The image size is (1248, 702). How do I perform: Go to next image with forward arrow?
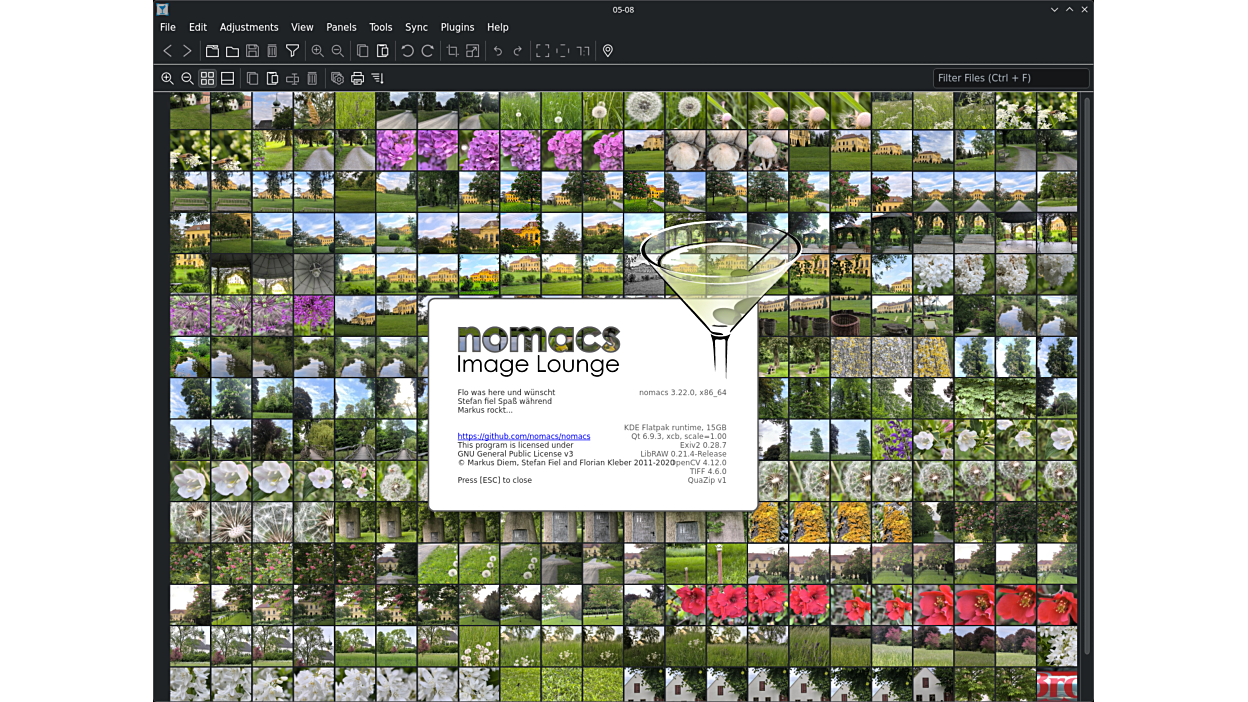tap(187, 51)
